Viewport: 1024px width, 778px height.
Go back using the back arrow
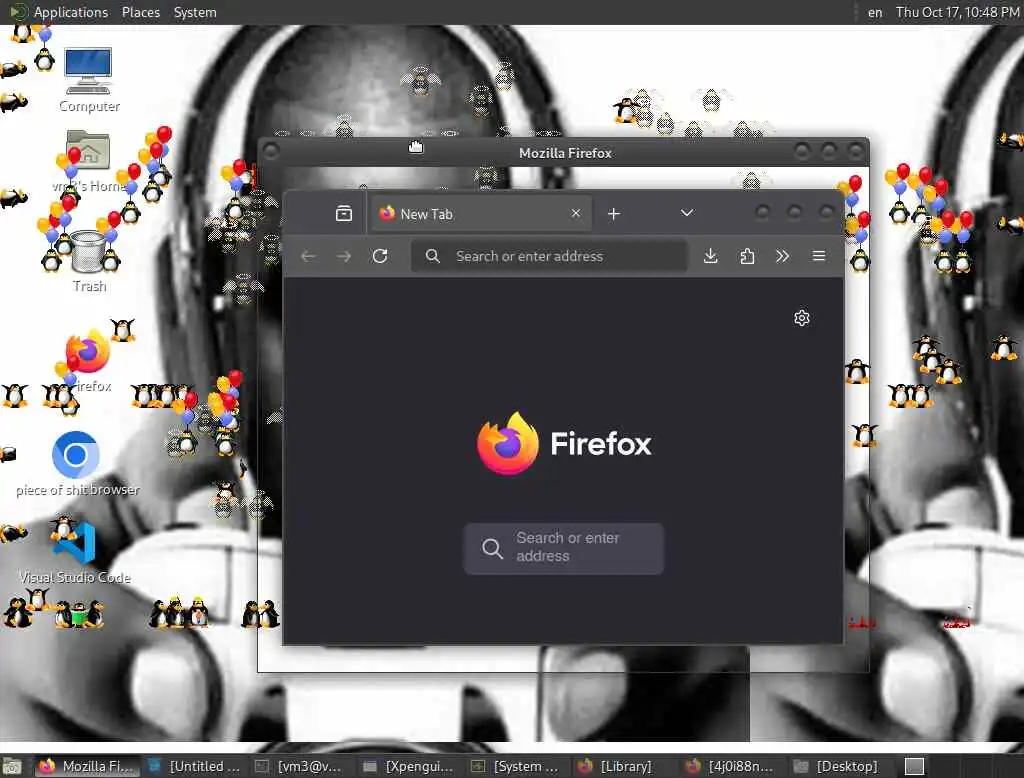(309, 256)
